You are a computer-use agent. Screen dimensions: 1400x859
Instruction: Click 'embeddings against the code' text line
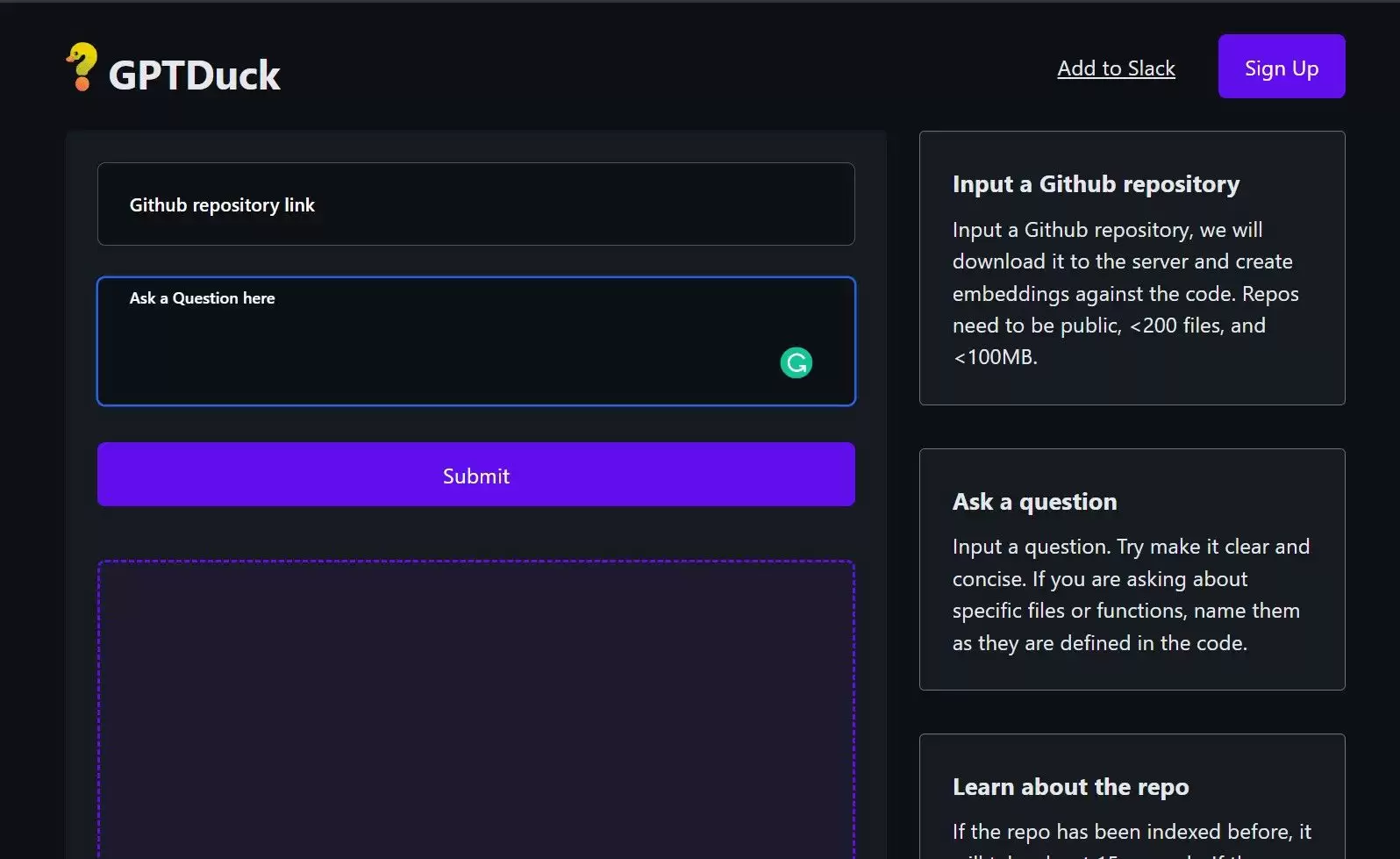click(x=1125, y=294)
